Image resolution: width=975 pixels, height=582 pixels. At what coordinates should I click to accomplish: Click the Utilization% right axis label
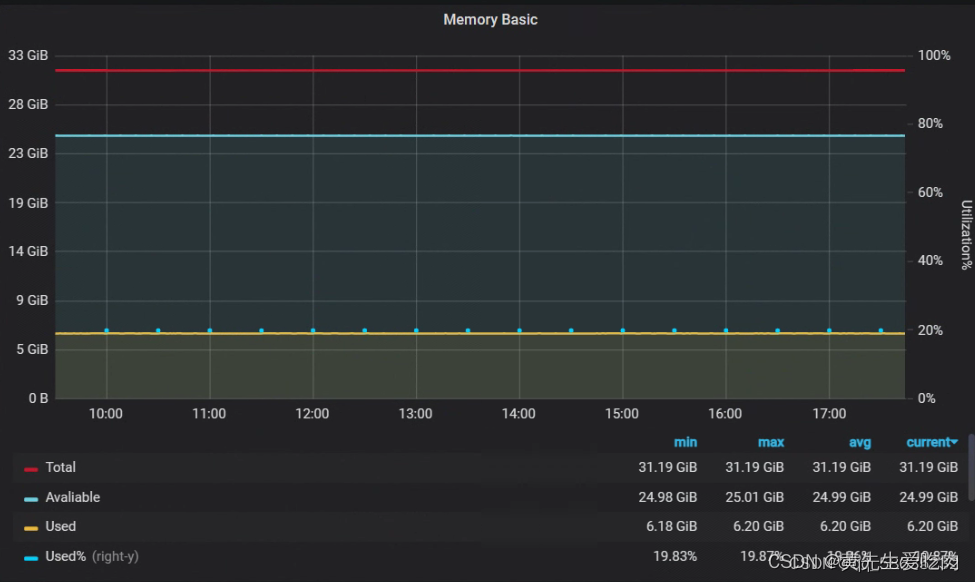coord(963,232)
